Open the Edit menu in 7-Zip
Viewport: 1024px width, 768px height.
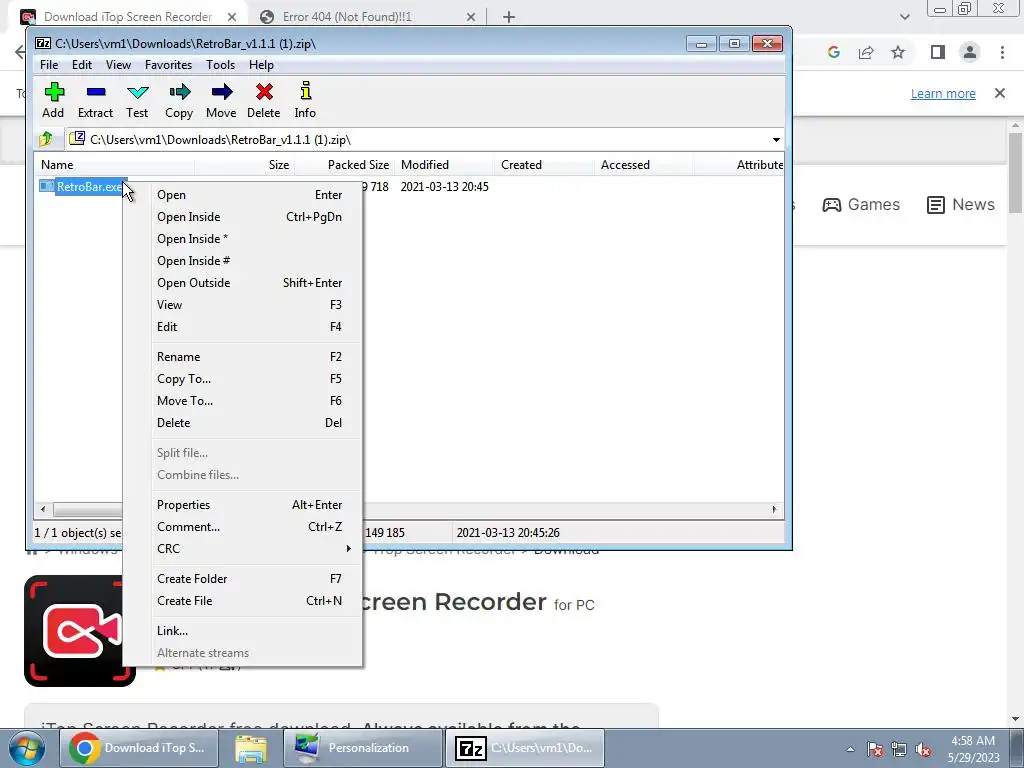coord(82,65)
